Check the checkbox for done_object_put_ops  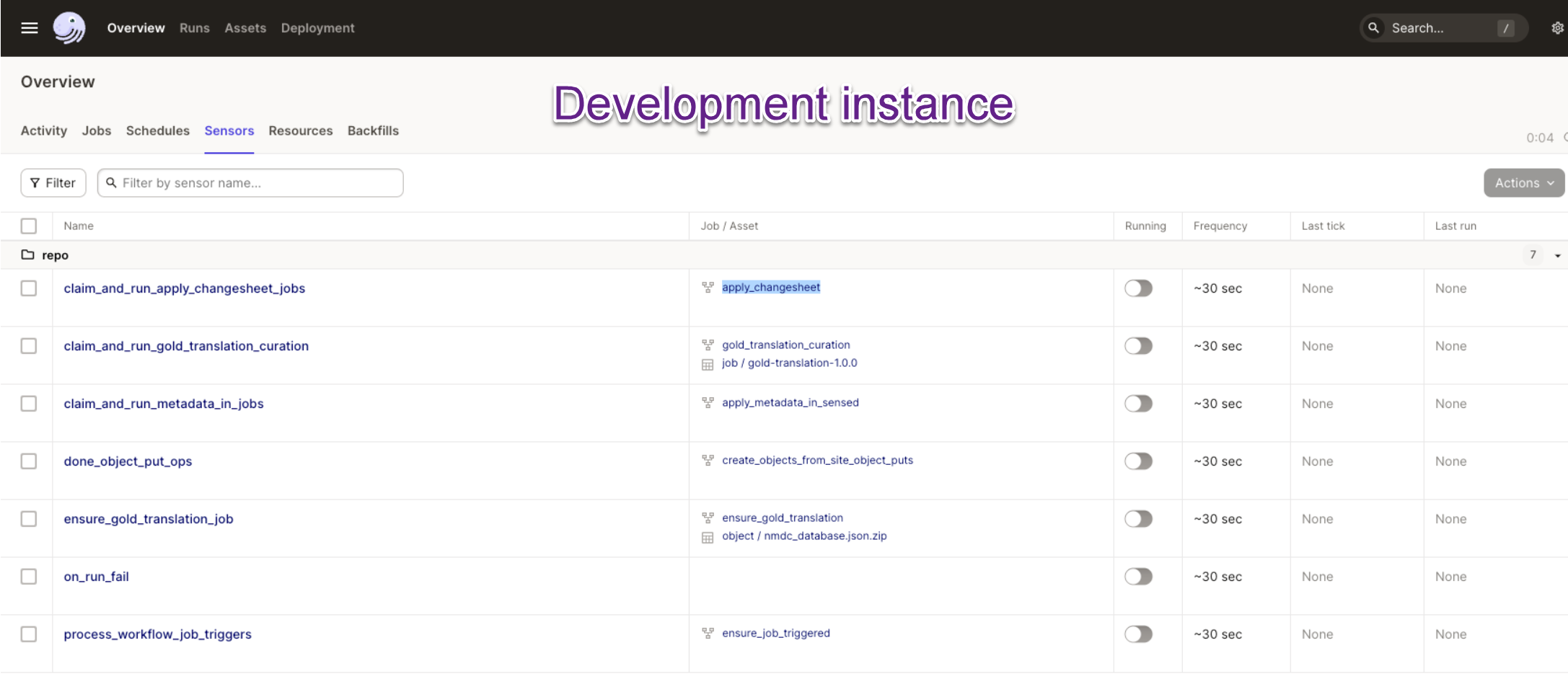[x=29, y=461]
